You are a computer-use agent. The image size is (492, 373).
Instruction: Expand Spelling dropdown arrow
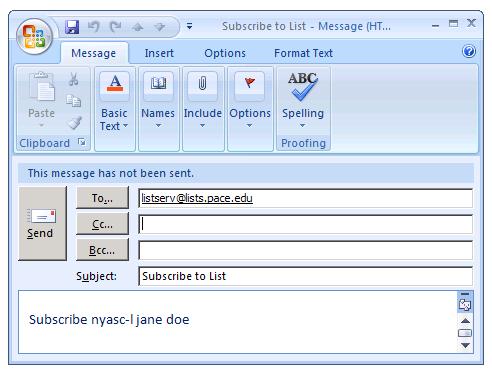point(302,126)
